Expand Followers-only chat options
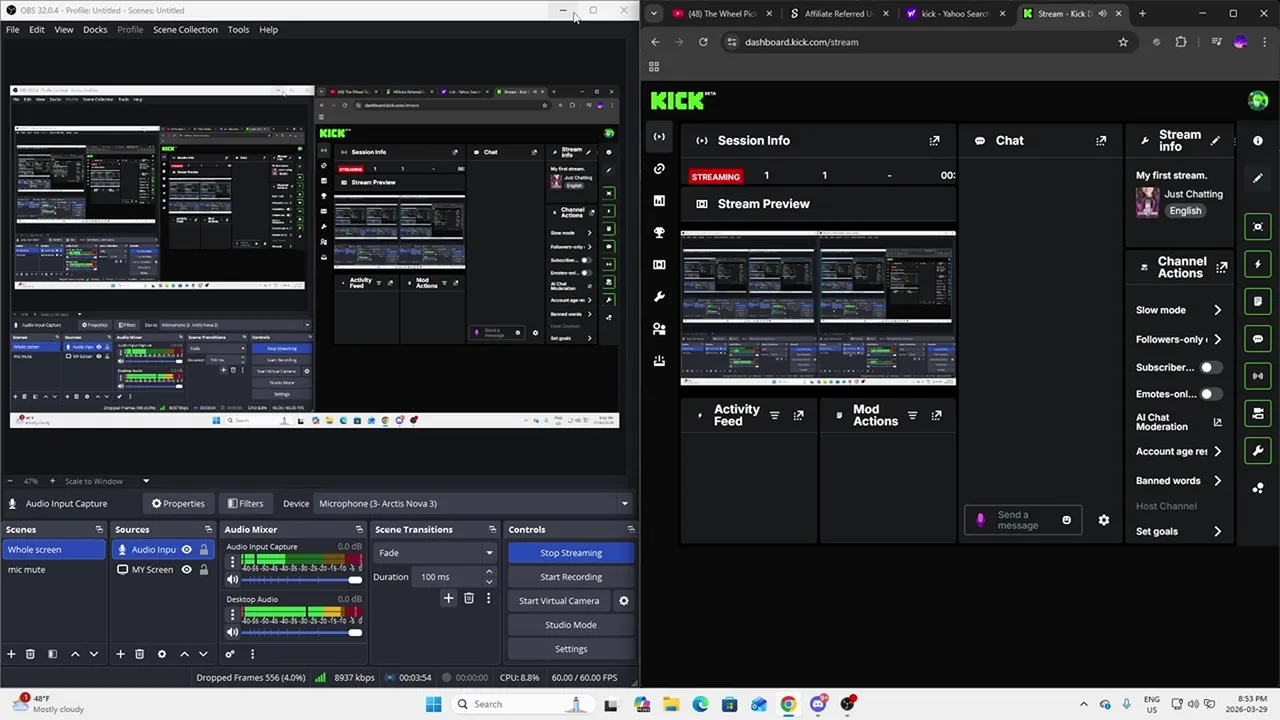 (x=1217, y=339)
